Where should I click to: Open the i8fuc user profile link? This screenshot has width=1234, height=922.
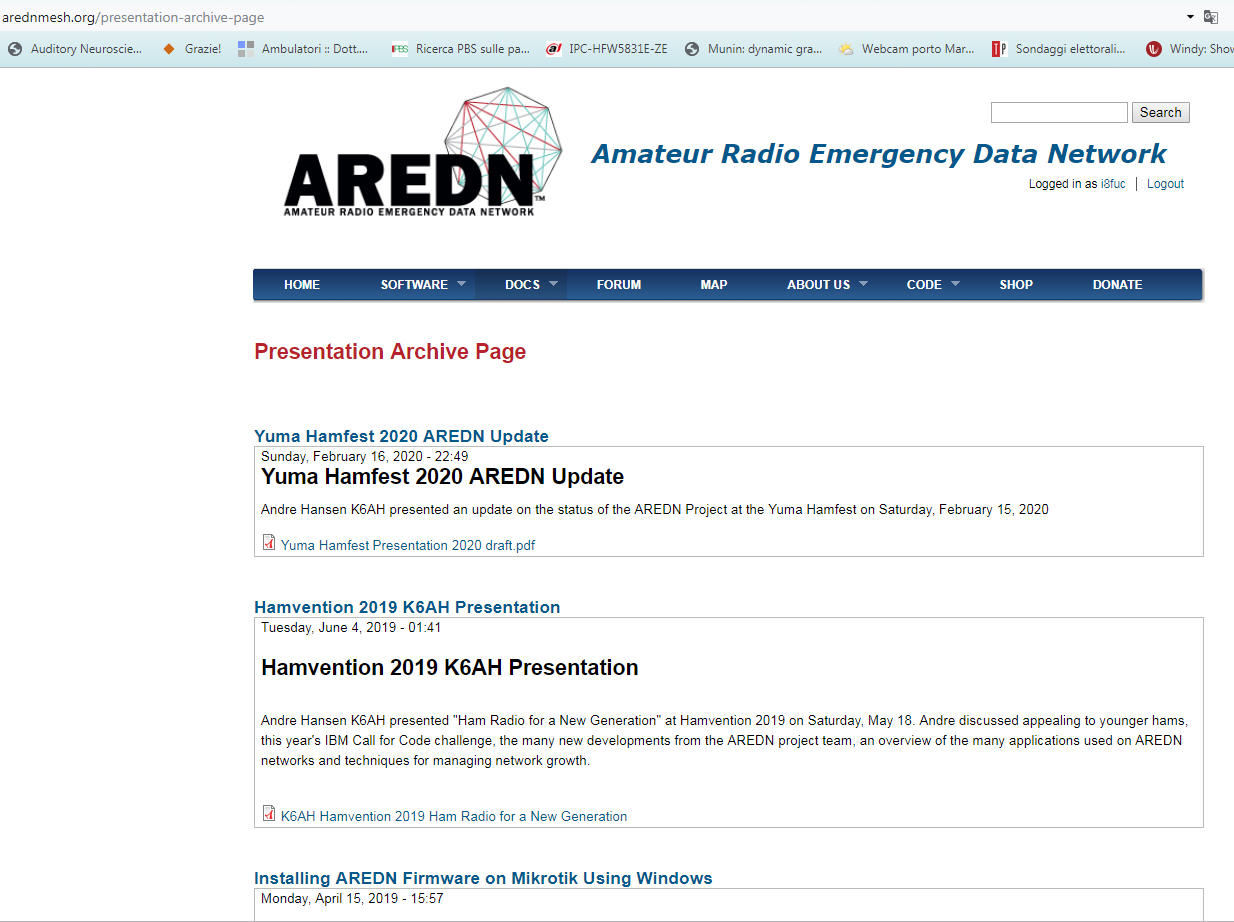1114,184
